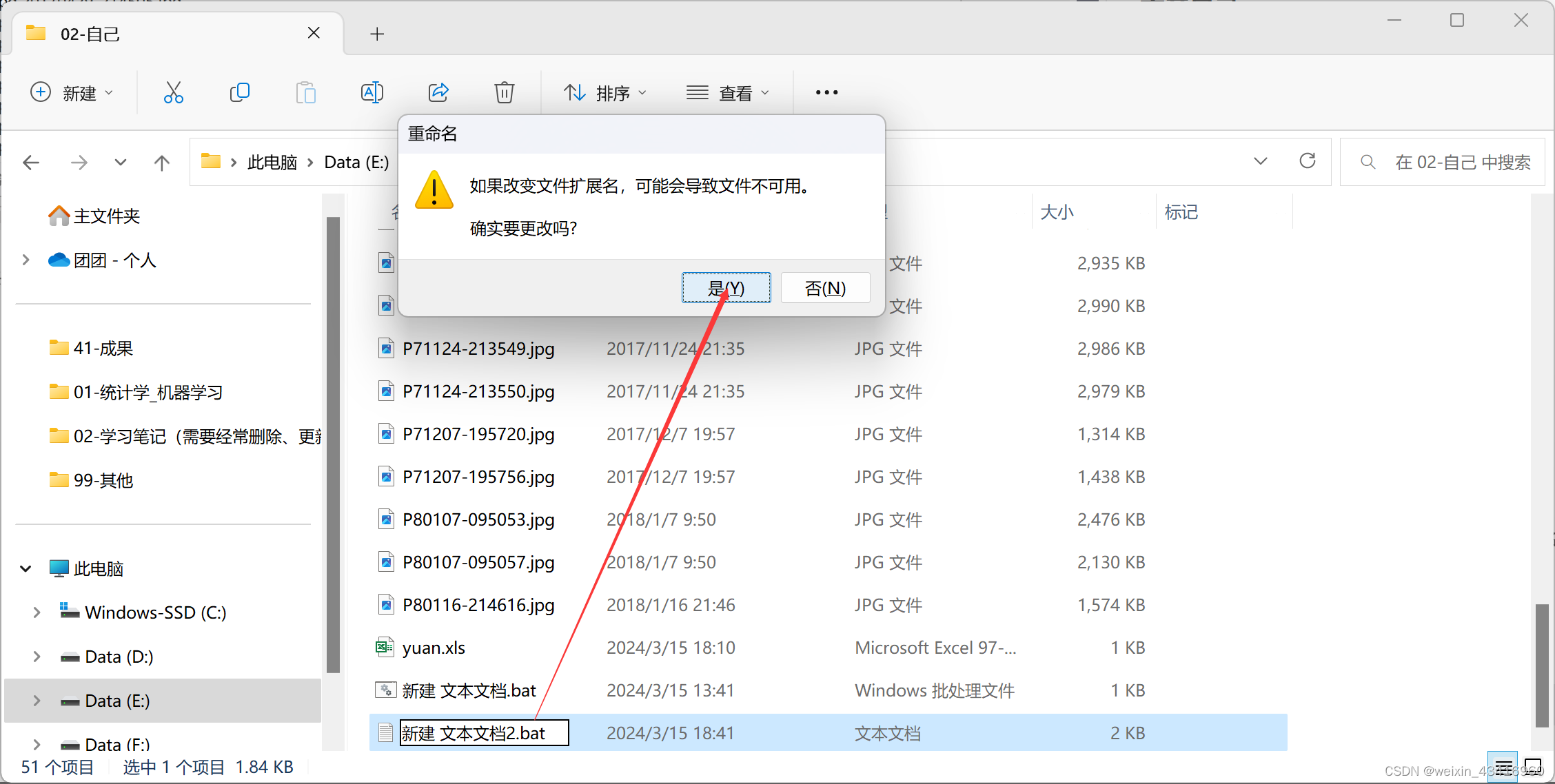Confirm rename with 是(Y) button
The image size is (1555, 784).
(726, 288)
